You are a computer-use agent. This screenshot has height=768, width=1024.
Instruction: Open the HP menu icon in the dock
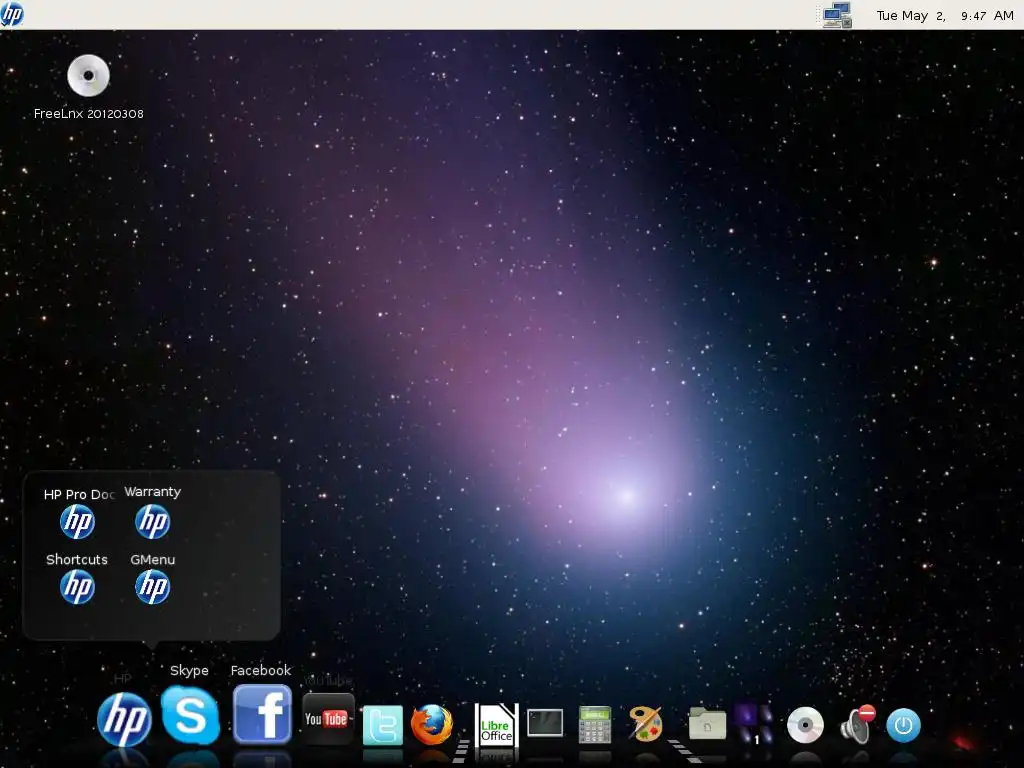[124, 720]
